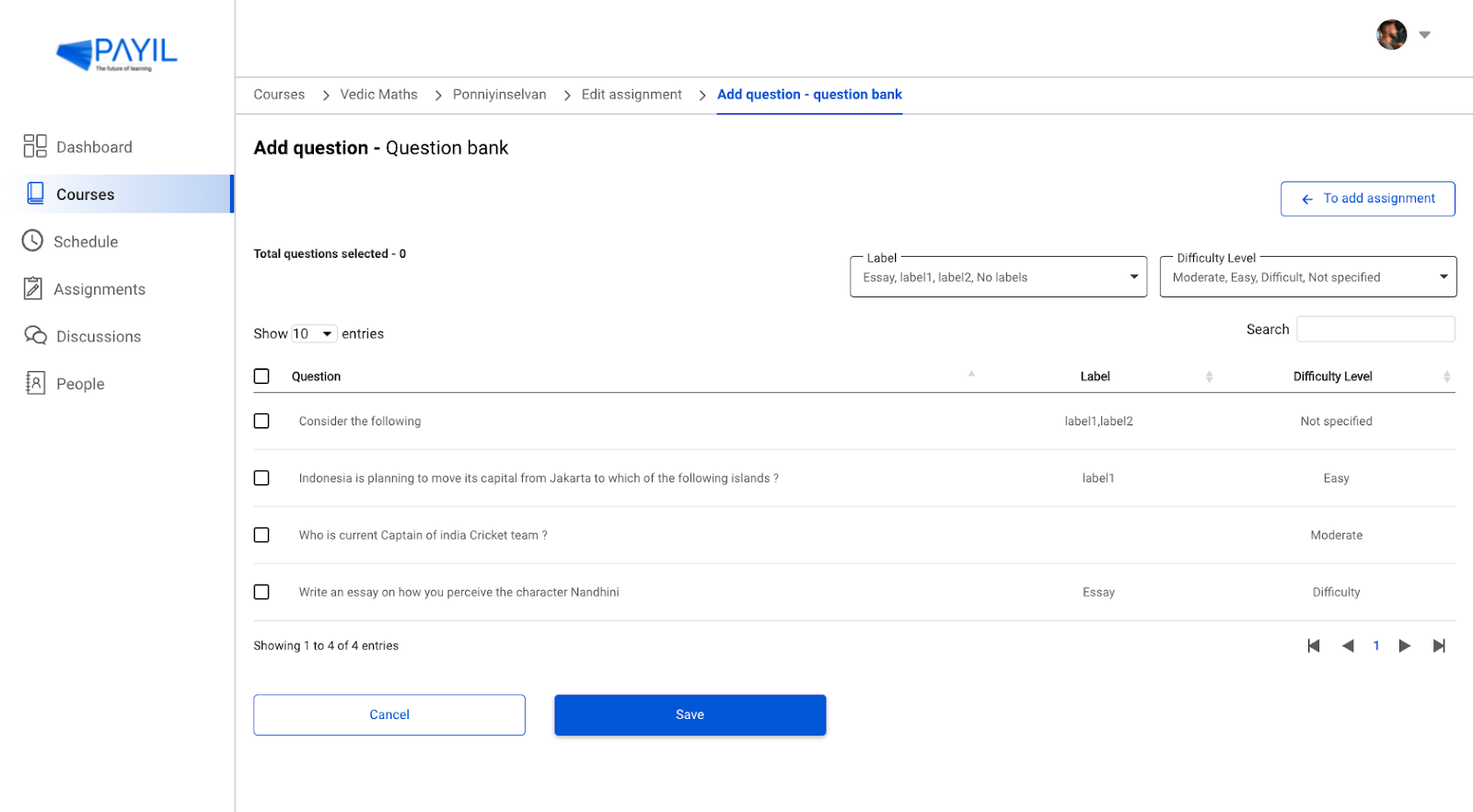Check the Indonesia capital question checkbox
Screen dimensions: 1473x812
click(261, 478)
